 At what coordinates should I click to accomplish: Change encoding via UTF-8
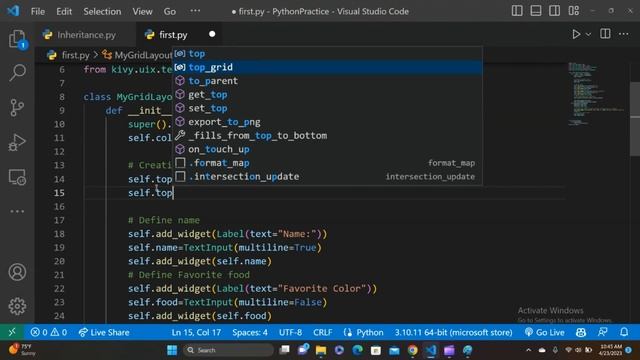(x=290, y=332)
